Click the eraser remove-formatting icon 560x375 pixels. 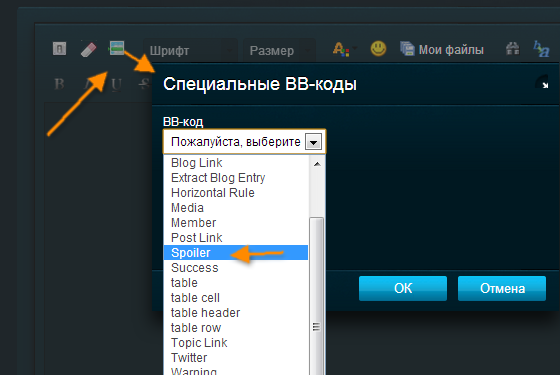(88, 49)
